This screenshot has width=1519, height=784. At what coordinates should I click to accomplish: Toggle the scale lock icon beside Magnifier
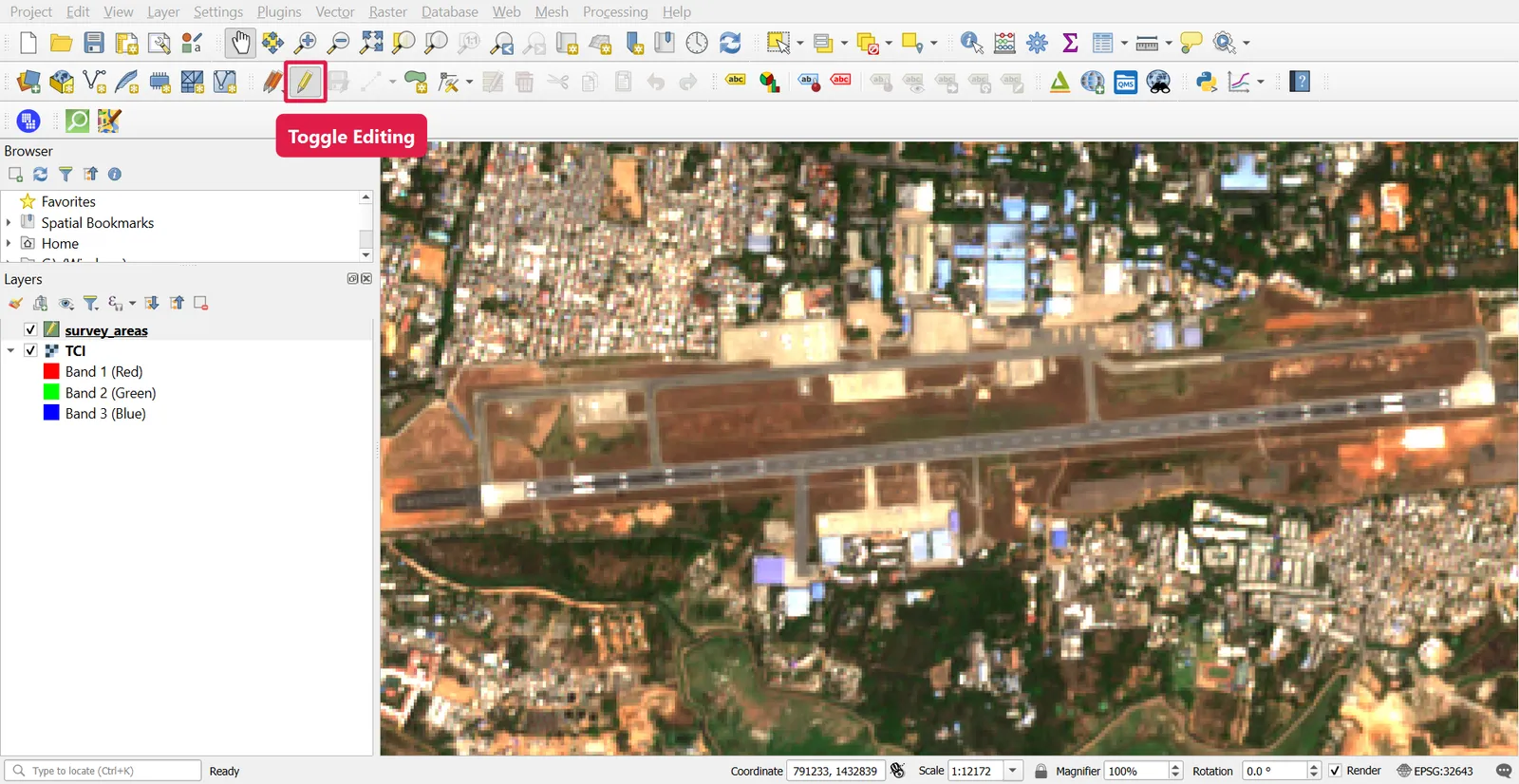point(1041,771)
